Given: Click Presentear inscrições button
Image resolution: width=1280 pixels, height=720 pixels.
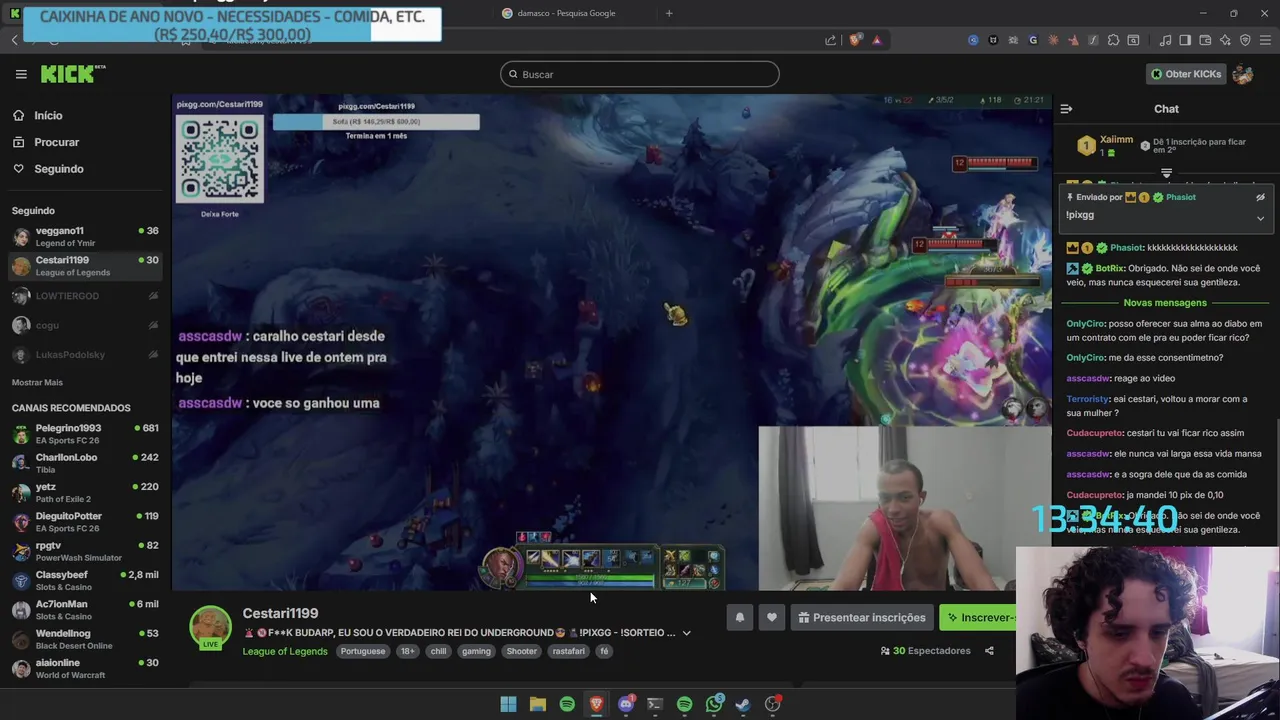Looking at the screenshot, I should click(x=862, y=618).
